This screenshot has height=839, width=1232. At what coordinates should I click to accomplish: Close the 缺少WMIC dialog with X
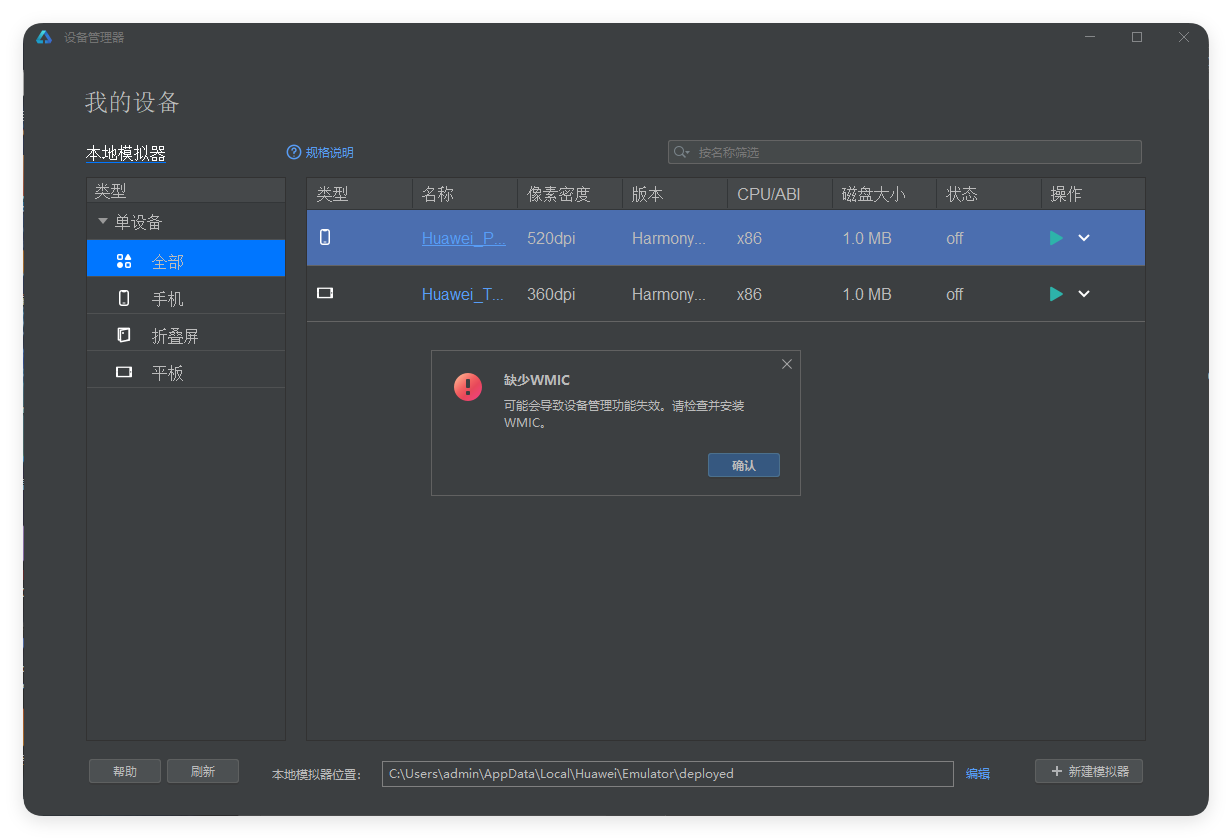coord(787,364)
